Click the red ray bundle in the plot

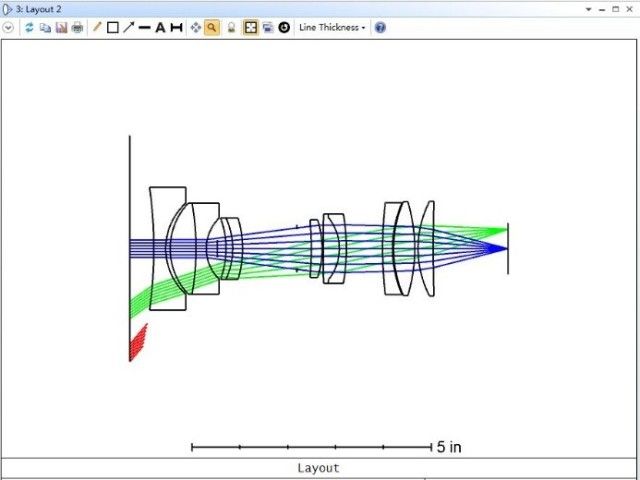138,343
